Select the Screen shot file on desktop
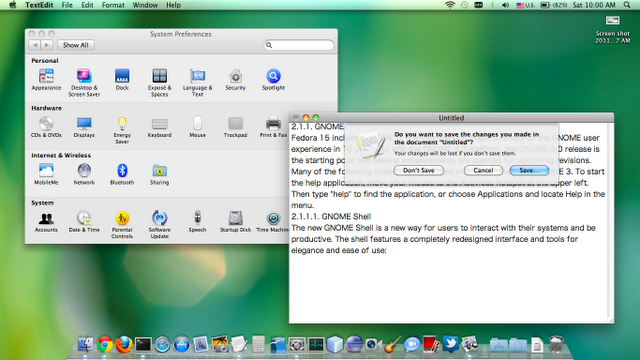640x360 pixels. [x=613, y=29]
